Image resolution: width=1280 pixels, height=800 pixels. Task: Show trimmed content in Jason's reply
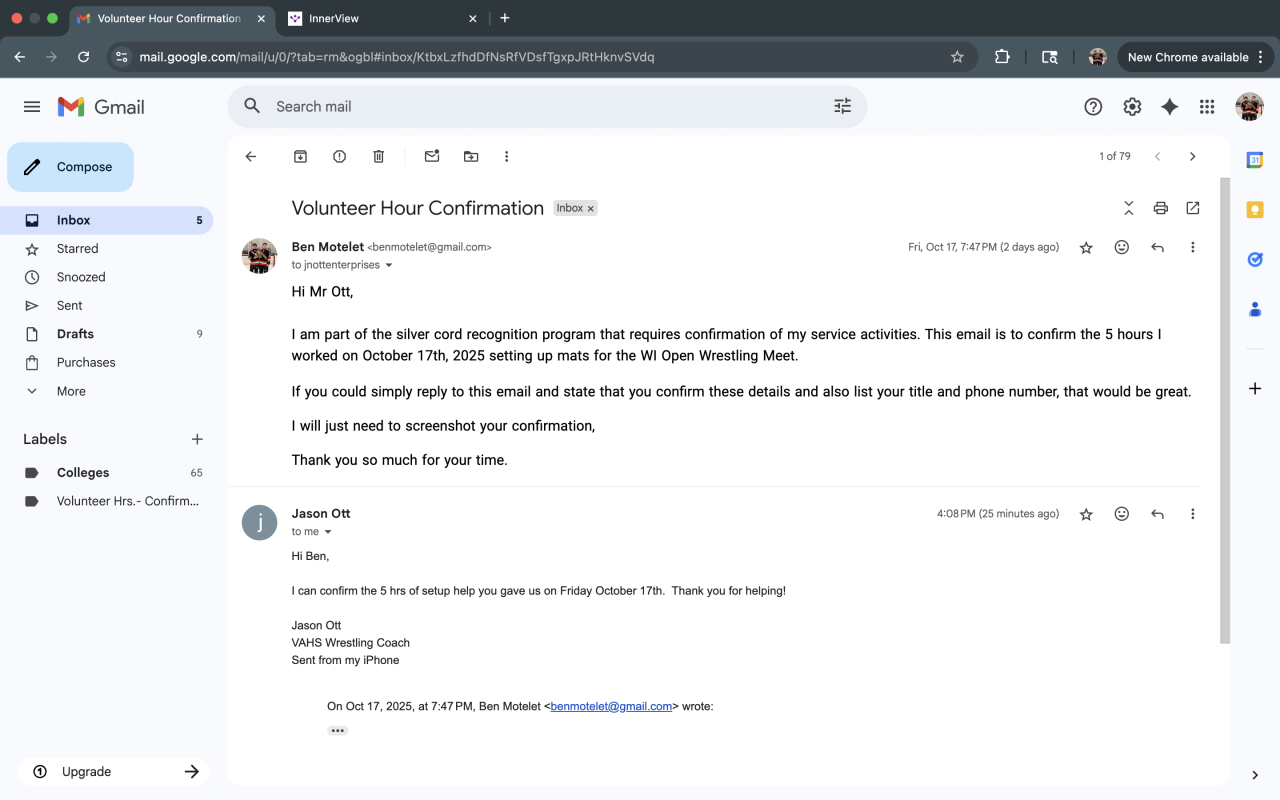click(337, 731)
